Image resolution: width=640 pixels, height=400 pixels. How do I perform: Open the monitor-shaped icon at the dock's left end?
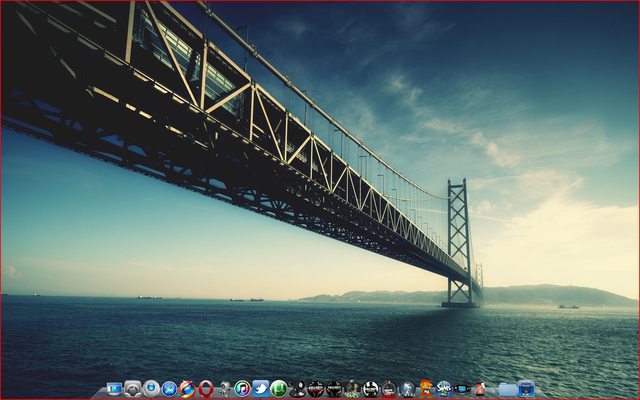pos(114,389)
